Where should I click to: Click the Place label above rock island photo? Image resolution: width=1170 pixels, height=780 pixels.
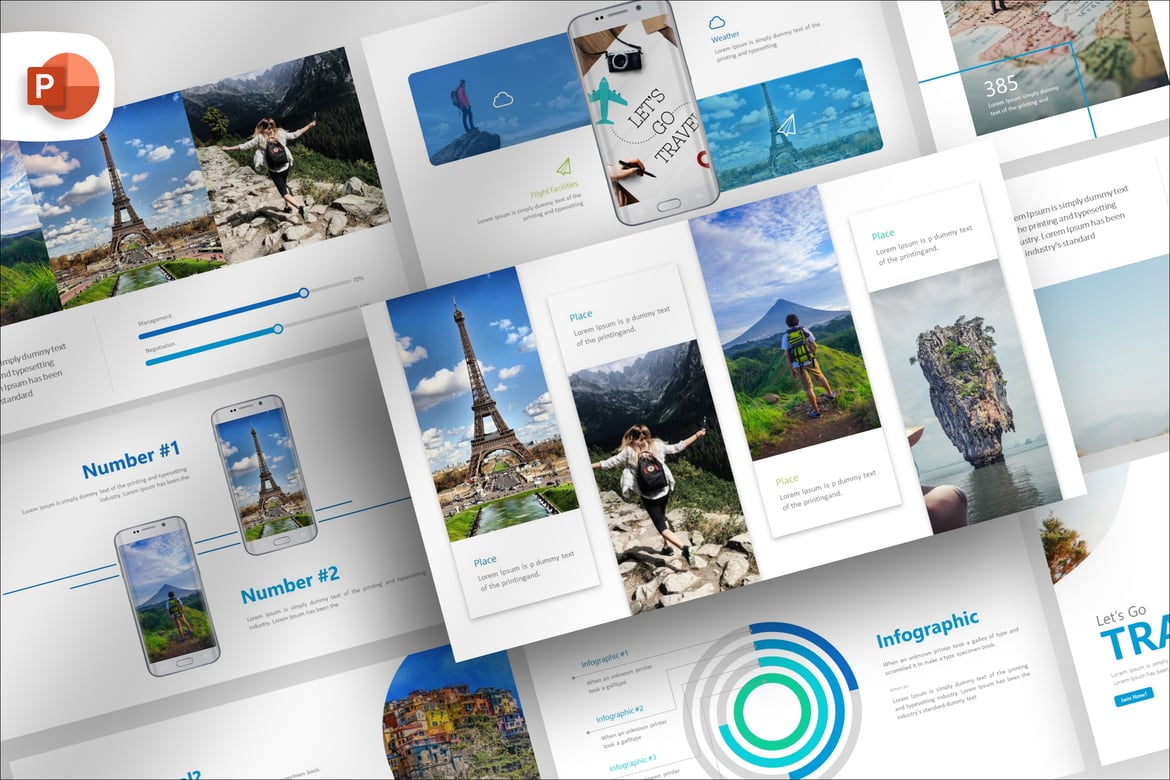pyautogui.click(x=883, y=235)
